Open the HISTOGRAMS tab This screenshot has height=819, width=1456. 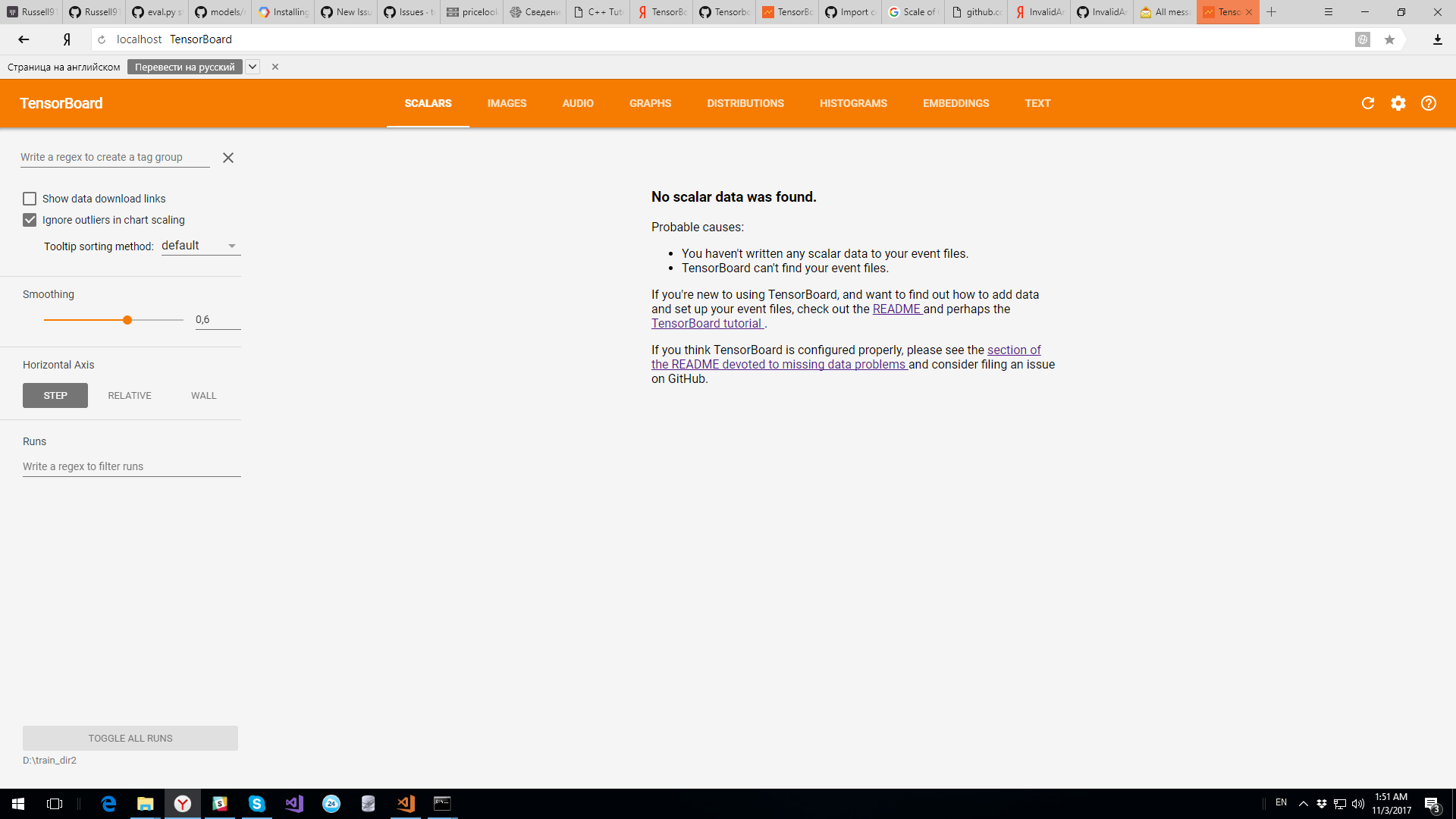tap(853, 103)
